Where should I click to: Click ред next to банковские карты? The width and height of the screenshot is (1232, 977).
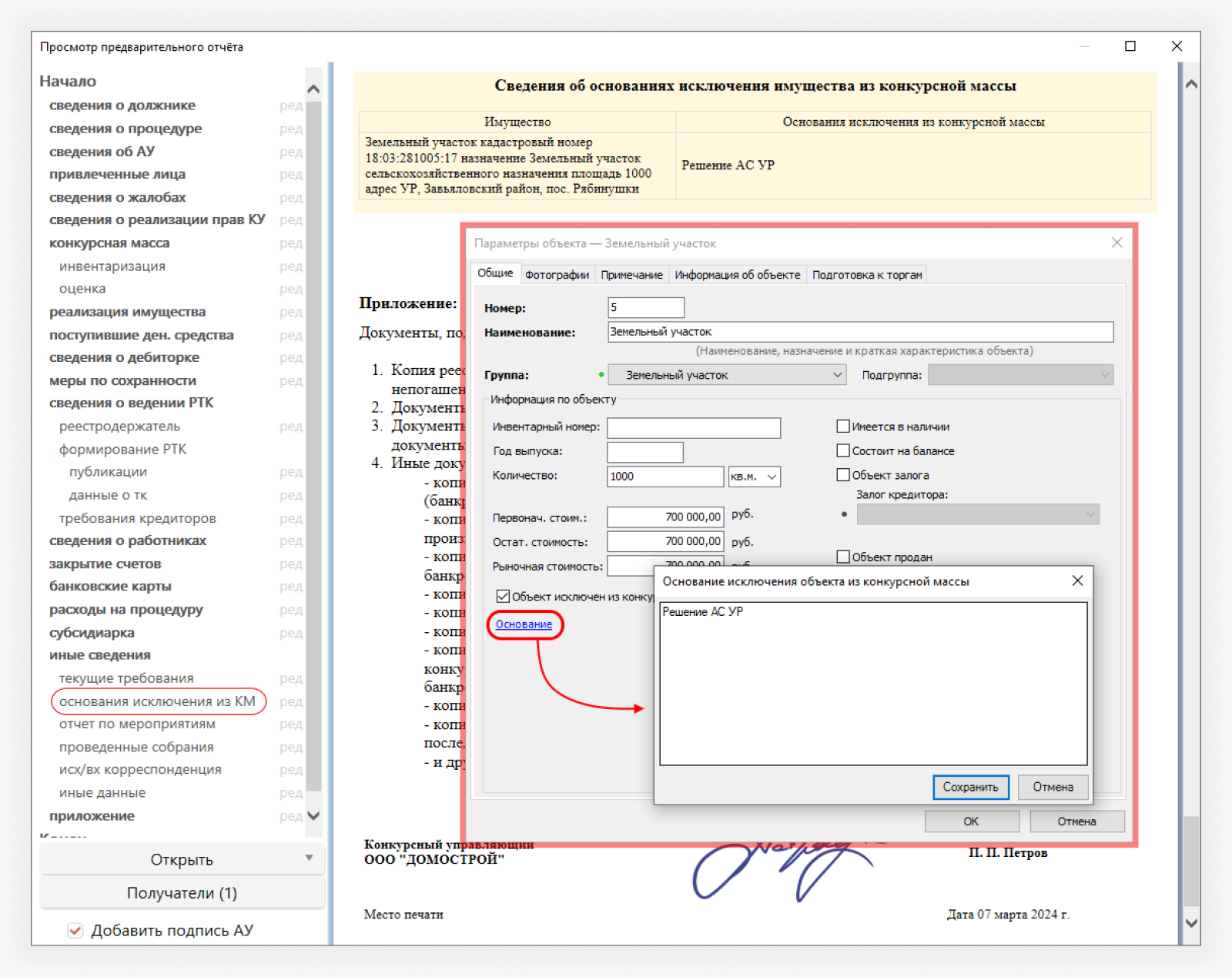pyautogui.click(x=291, y=587)
